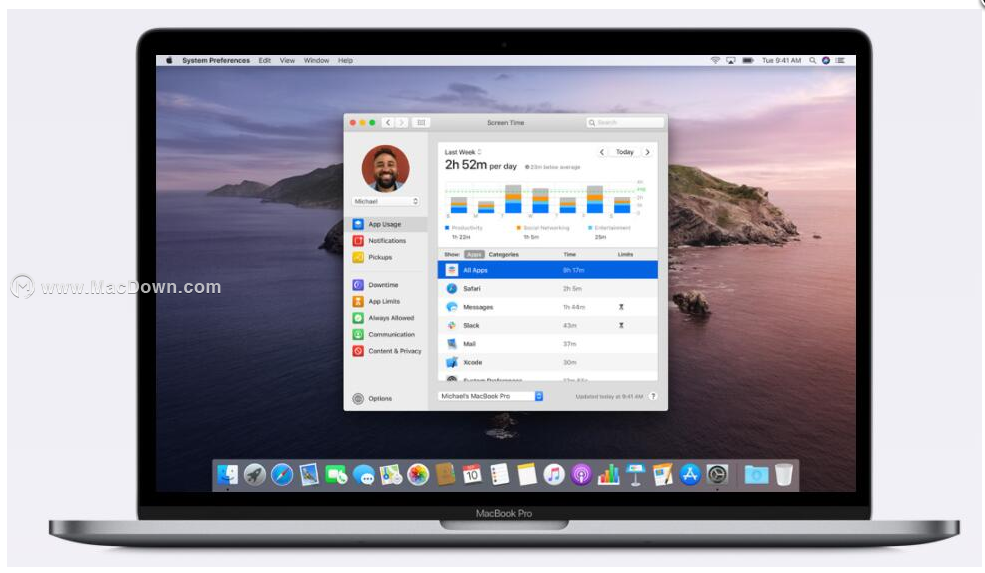Open App Usage in the sidebar

pos(385,224)
